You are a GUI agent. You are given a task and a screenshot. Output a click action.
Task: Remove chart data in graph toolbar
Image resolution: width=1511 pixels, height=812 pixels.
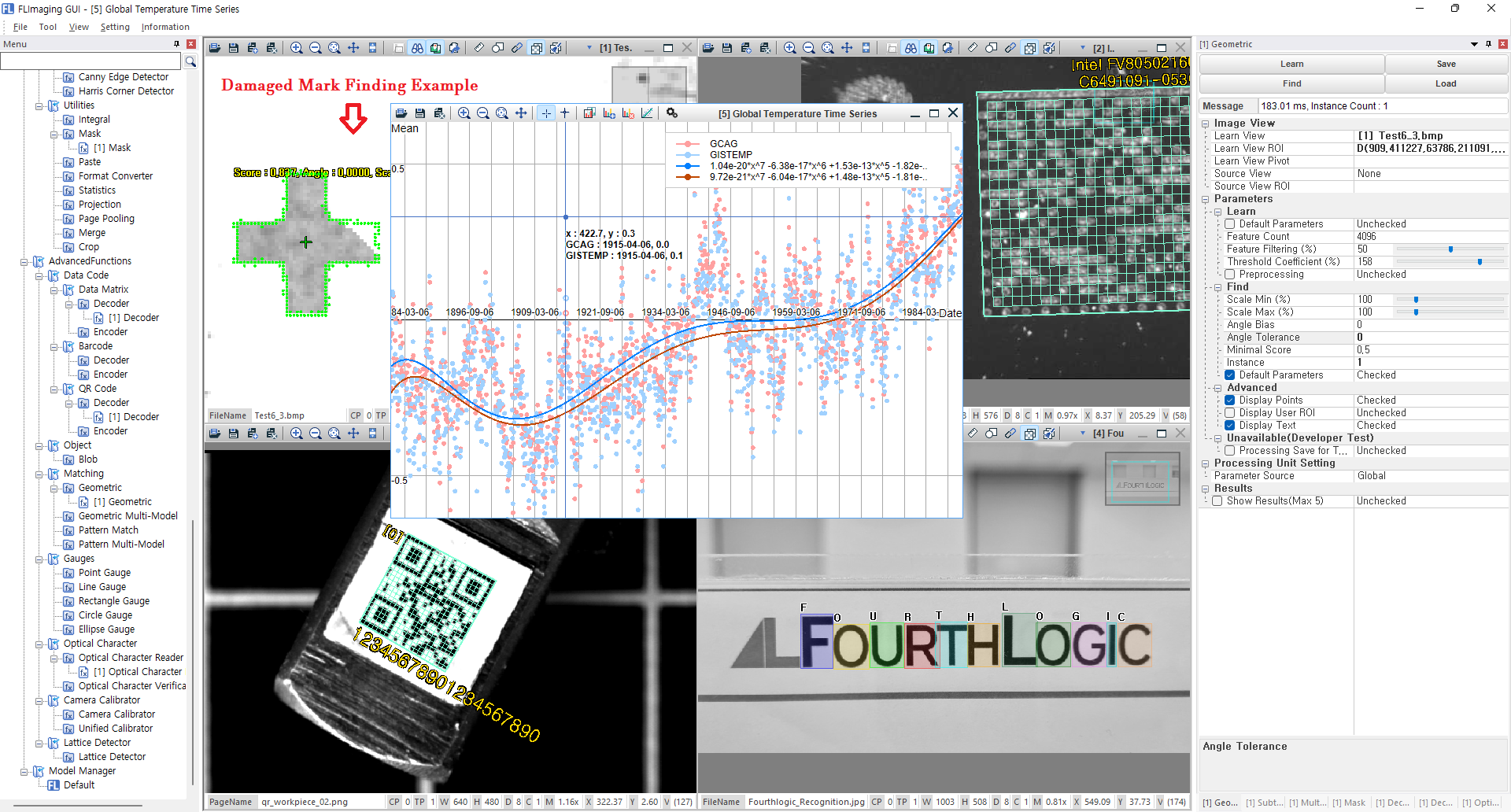[x=628, y=113]
